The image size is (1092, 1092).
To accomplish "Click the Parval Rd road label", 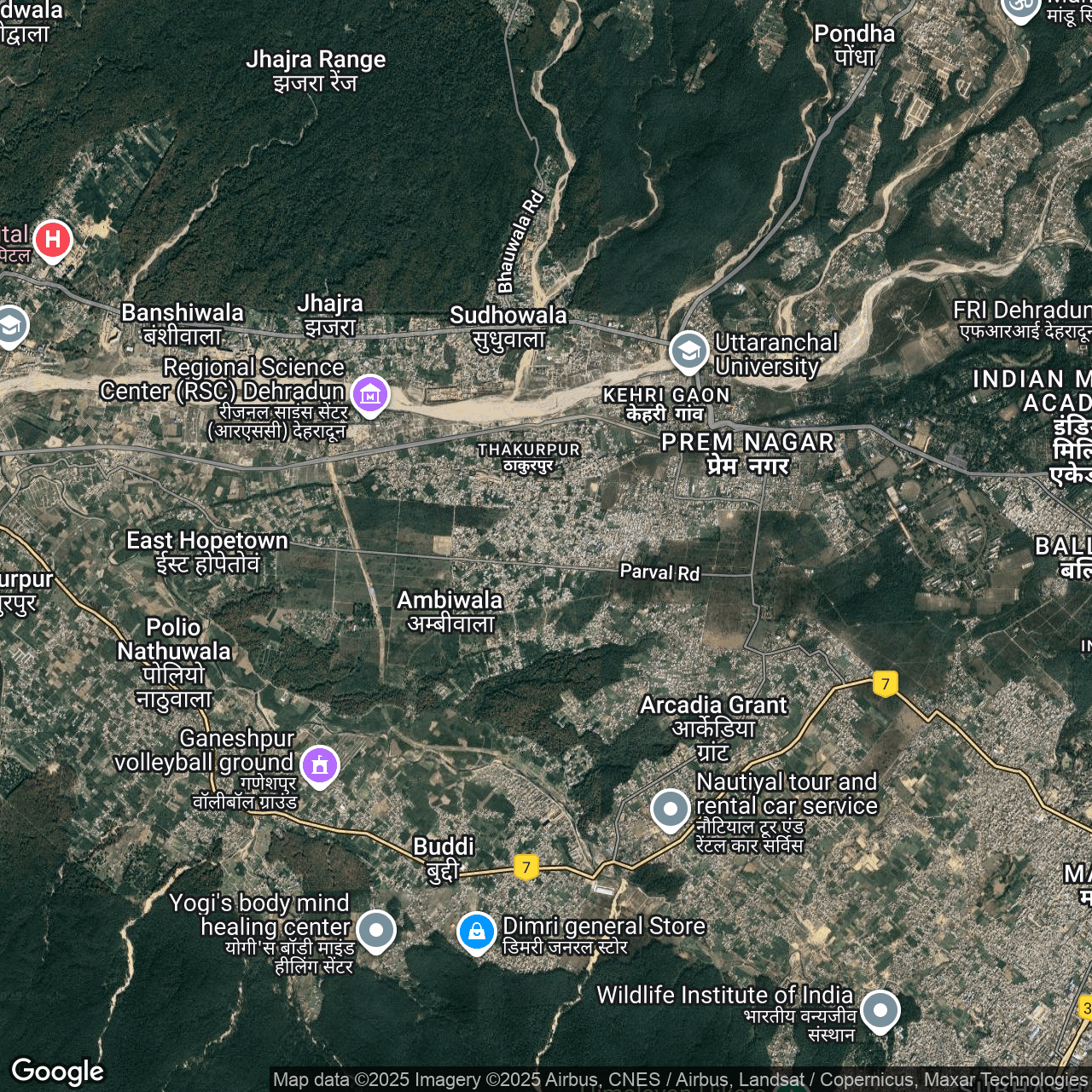I will click(x=659, y=572).
